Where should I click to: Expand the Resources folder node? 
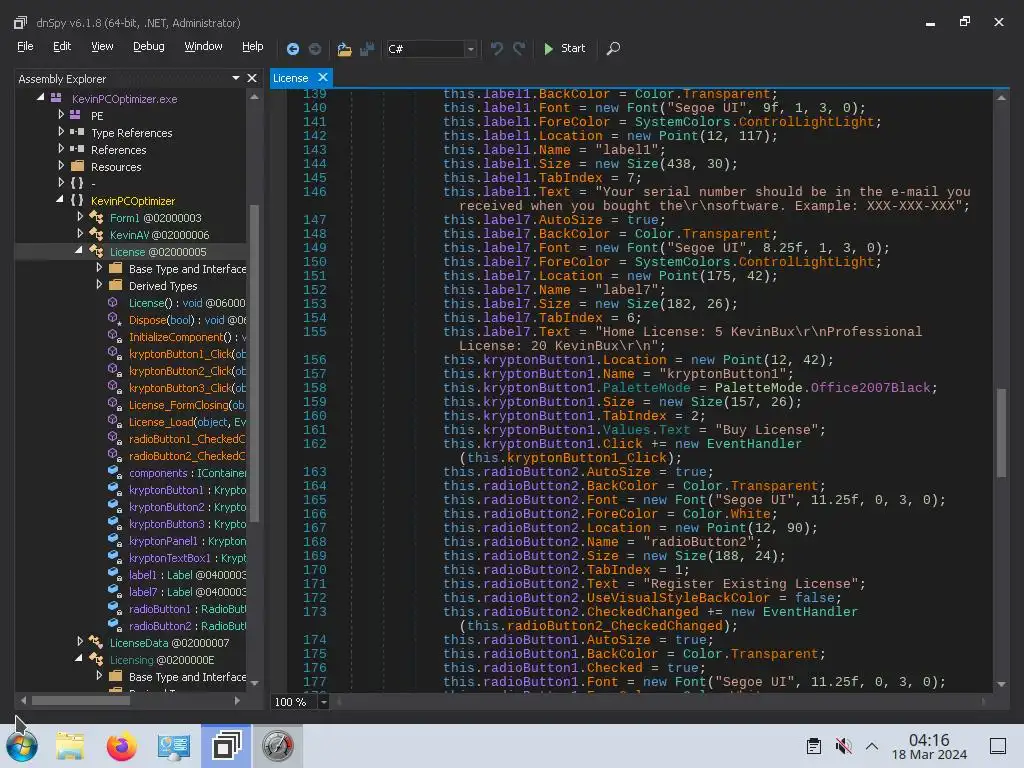(x=61, y=165)
